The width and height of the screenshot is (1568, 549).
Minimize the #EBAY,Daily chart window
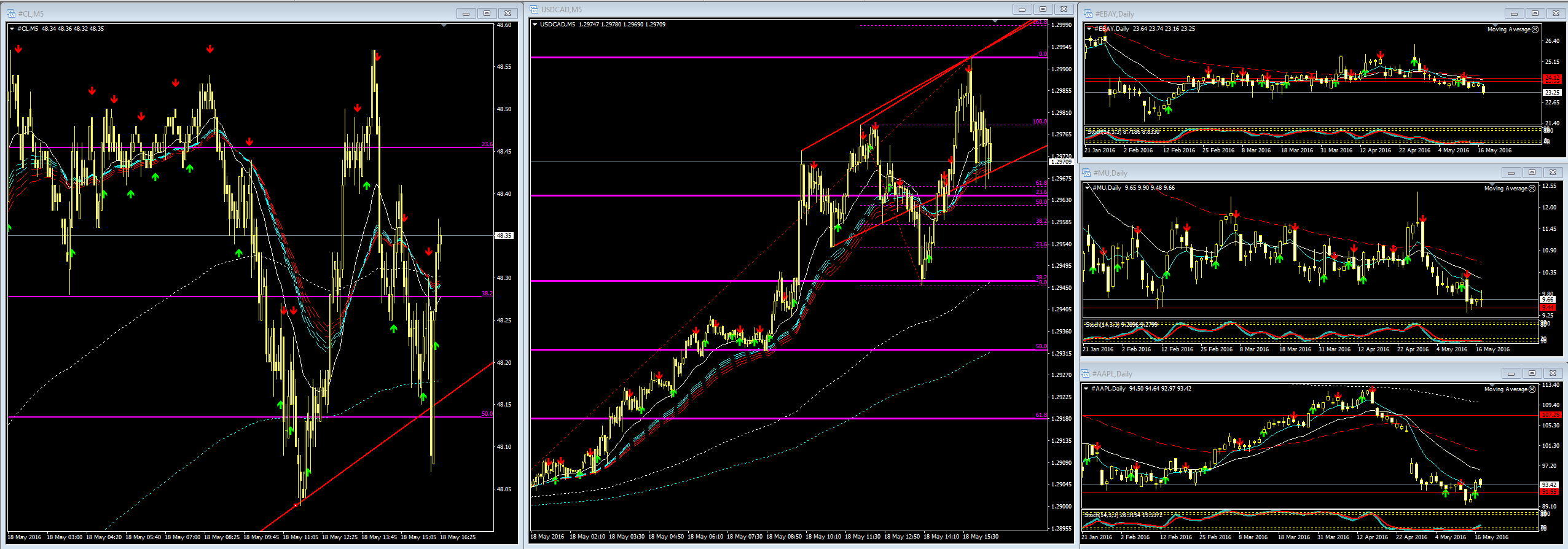click(1515, 14)
